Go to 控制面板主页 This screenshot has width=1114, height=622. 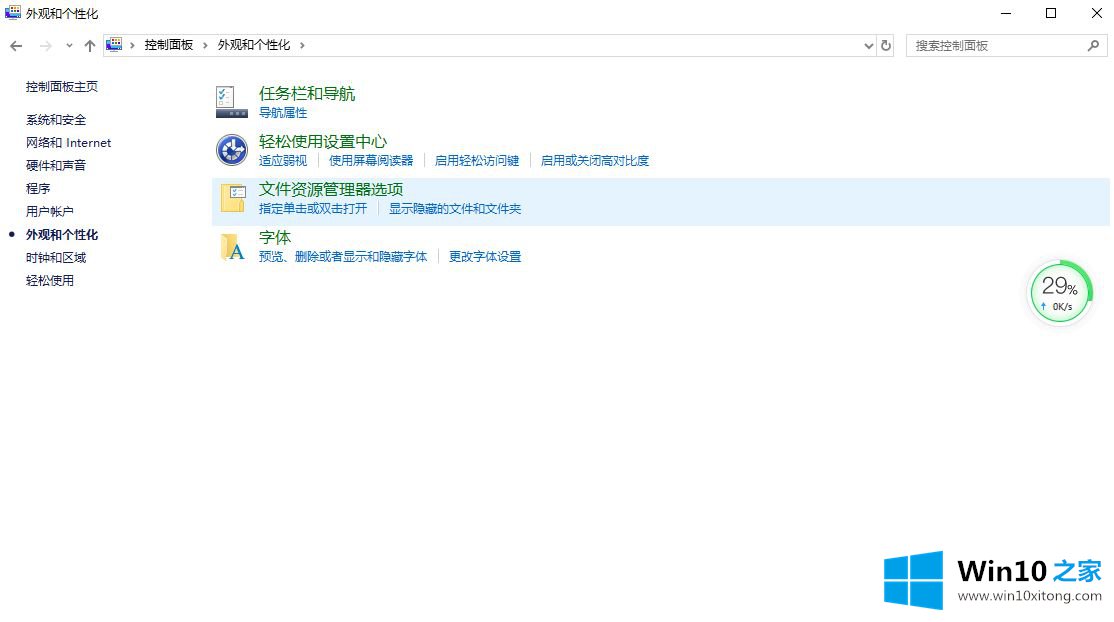coord(62,87)
